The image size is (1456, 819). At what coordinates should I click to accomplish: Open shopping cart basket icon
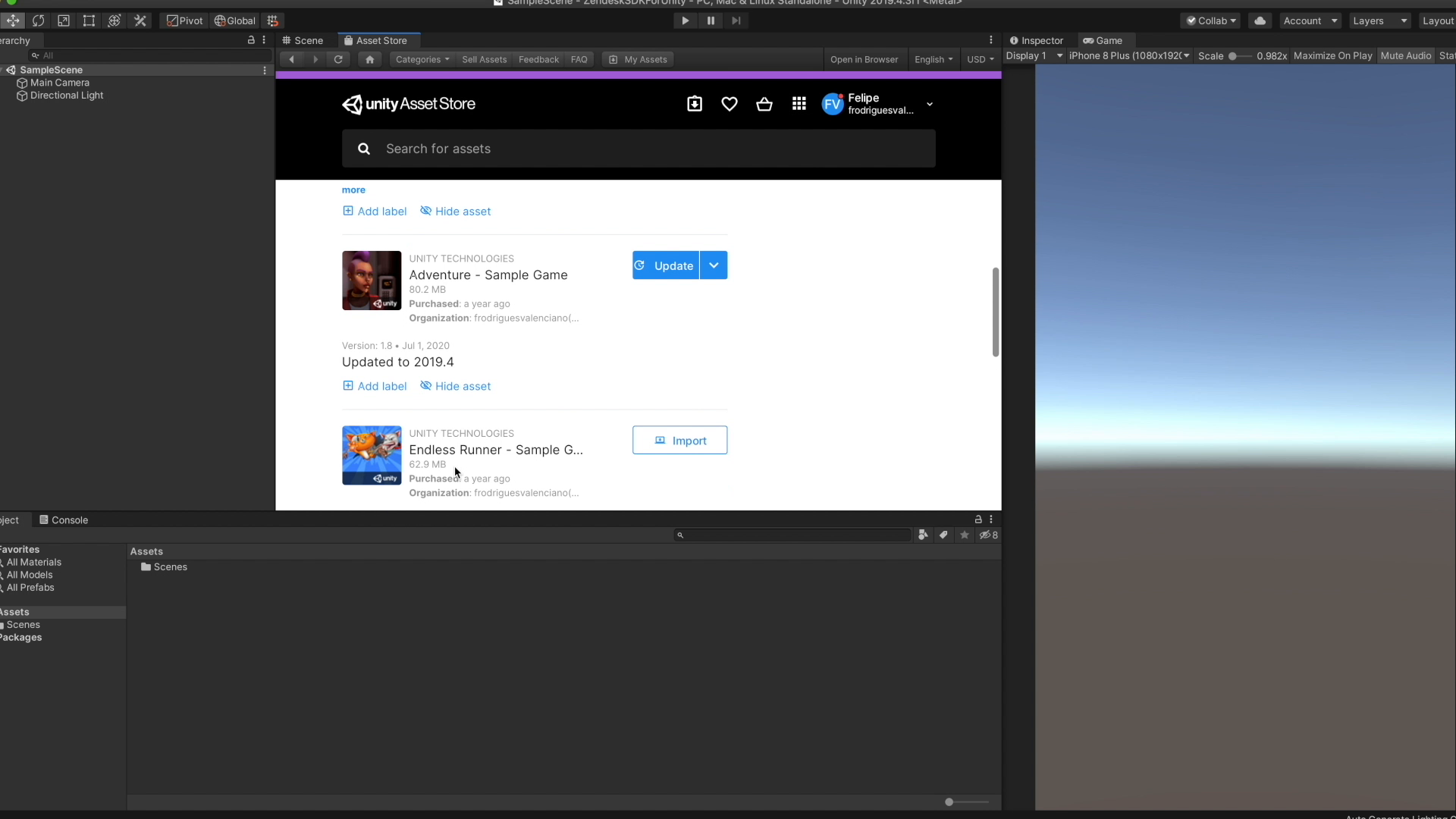point(764,104)
